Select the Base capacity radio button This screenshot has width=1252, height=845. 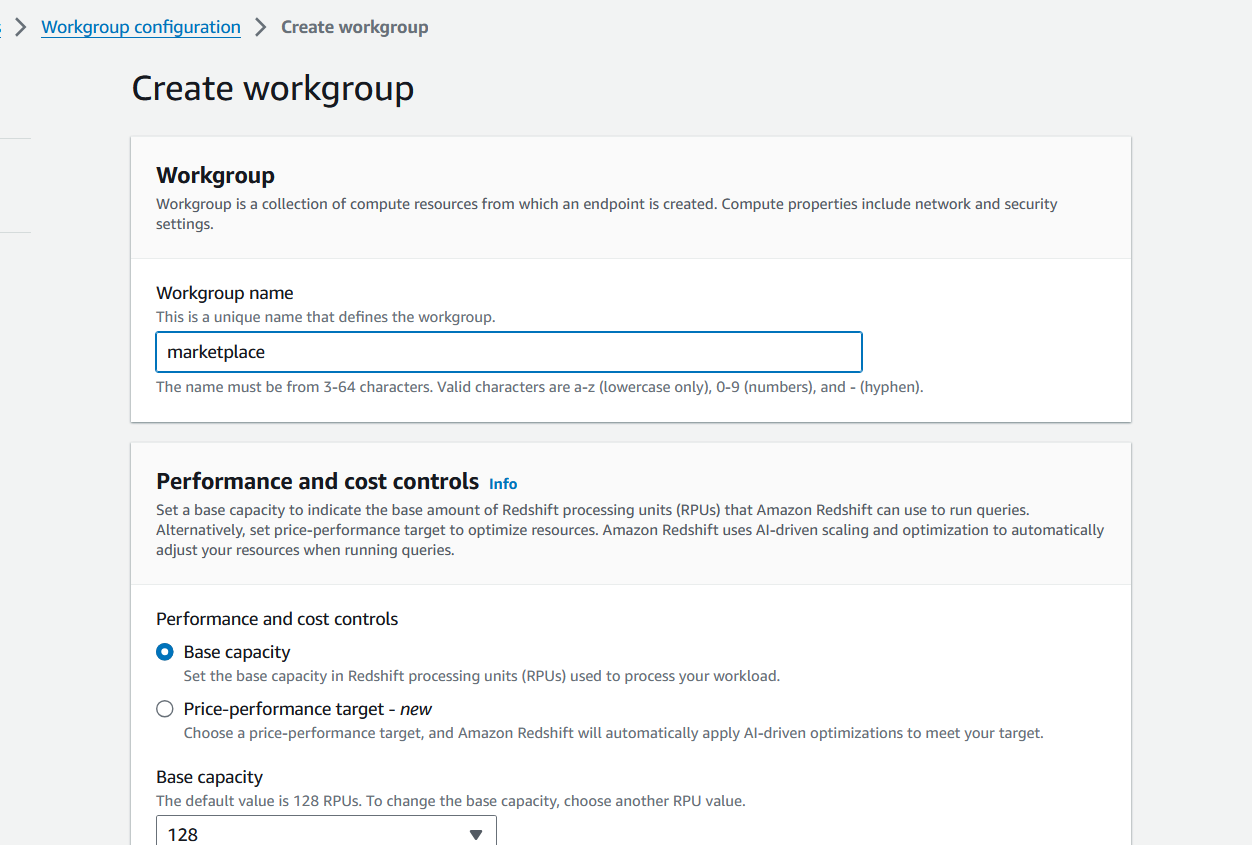165,652
